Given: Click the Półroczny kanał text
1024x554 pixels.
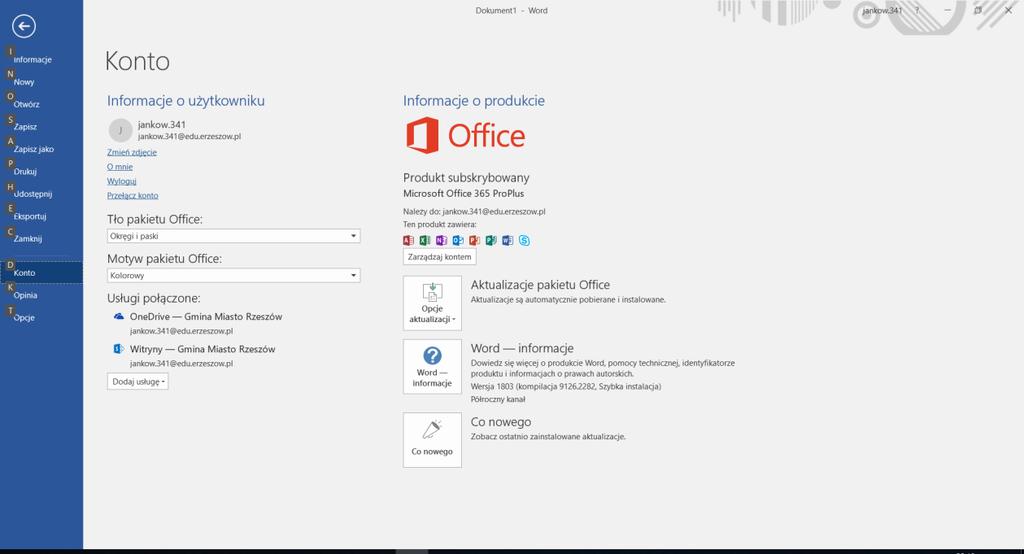Looking at the screenshot, I should tap(498, 399).
